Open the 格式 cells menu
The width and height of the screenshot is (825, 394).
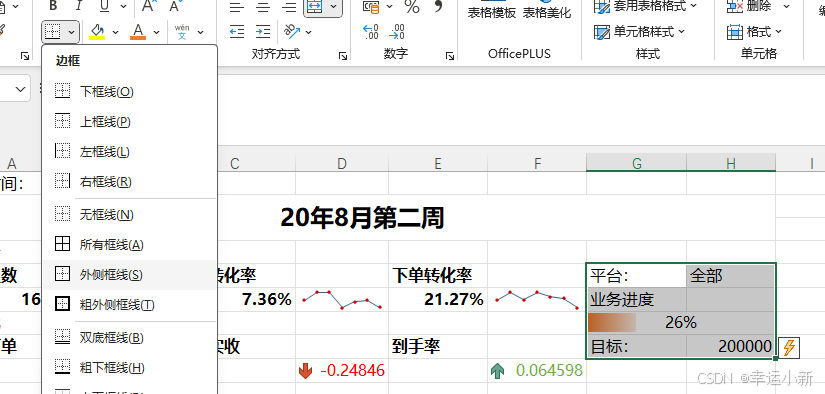coord(754,32)
